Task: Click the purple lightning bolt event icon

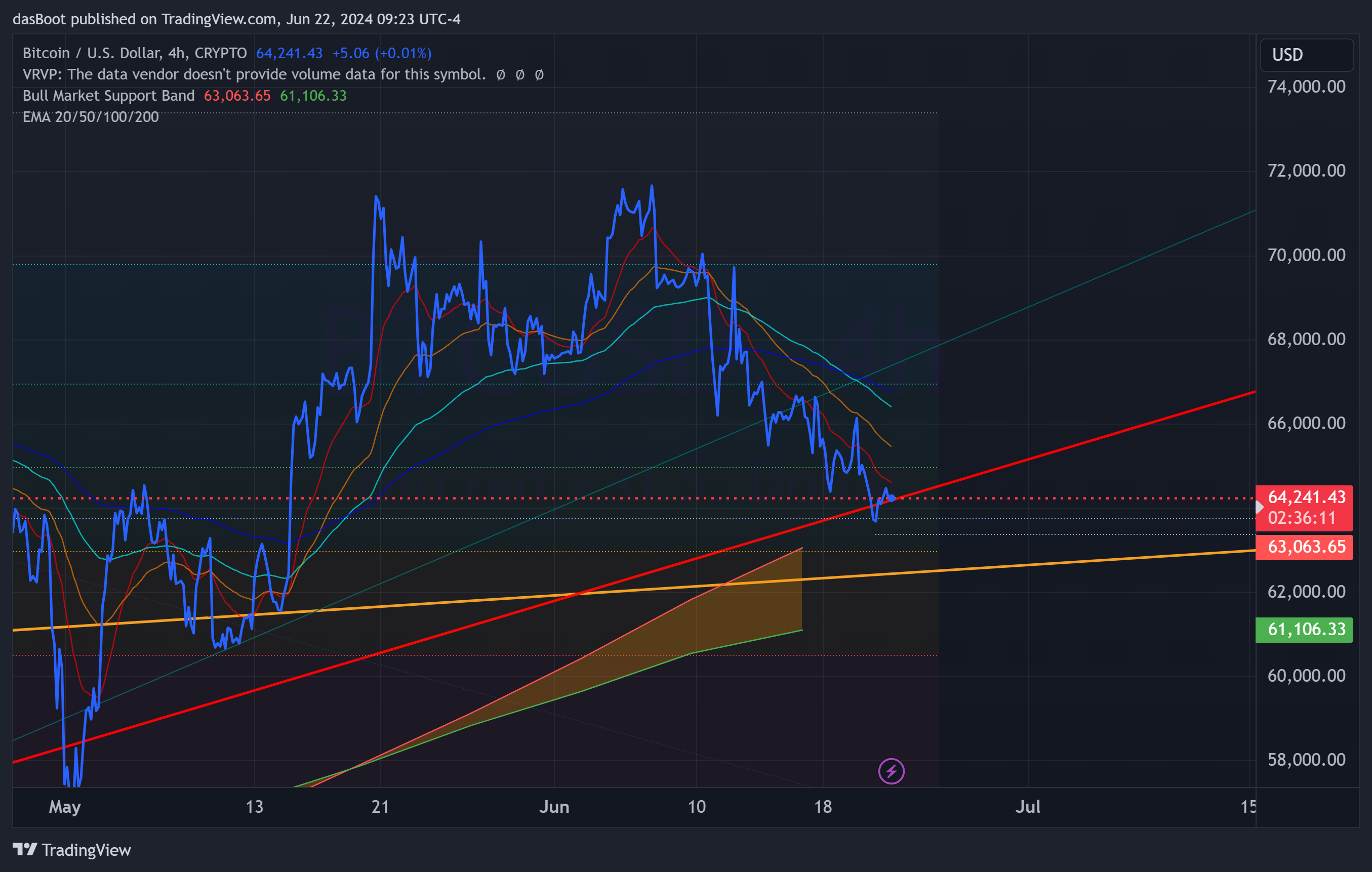Action: tap(891, 771)
